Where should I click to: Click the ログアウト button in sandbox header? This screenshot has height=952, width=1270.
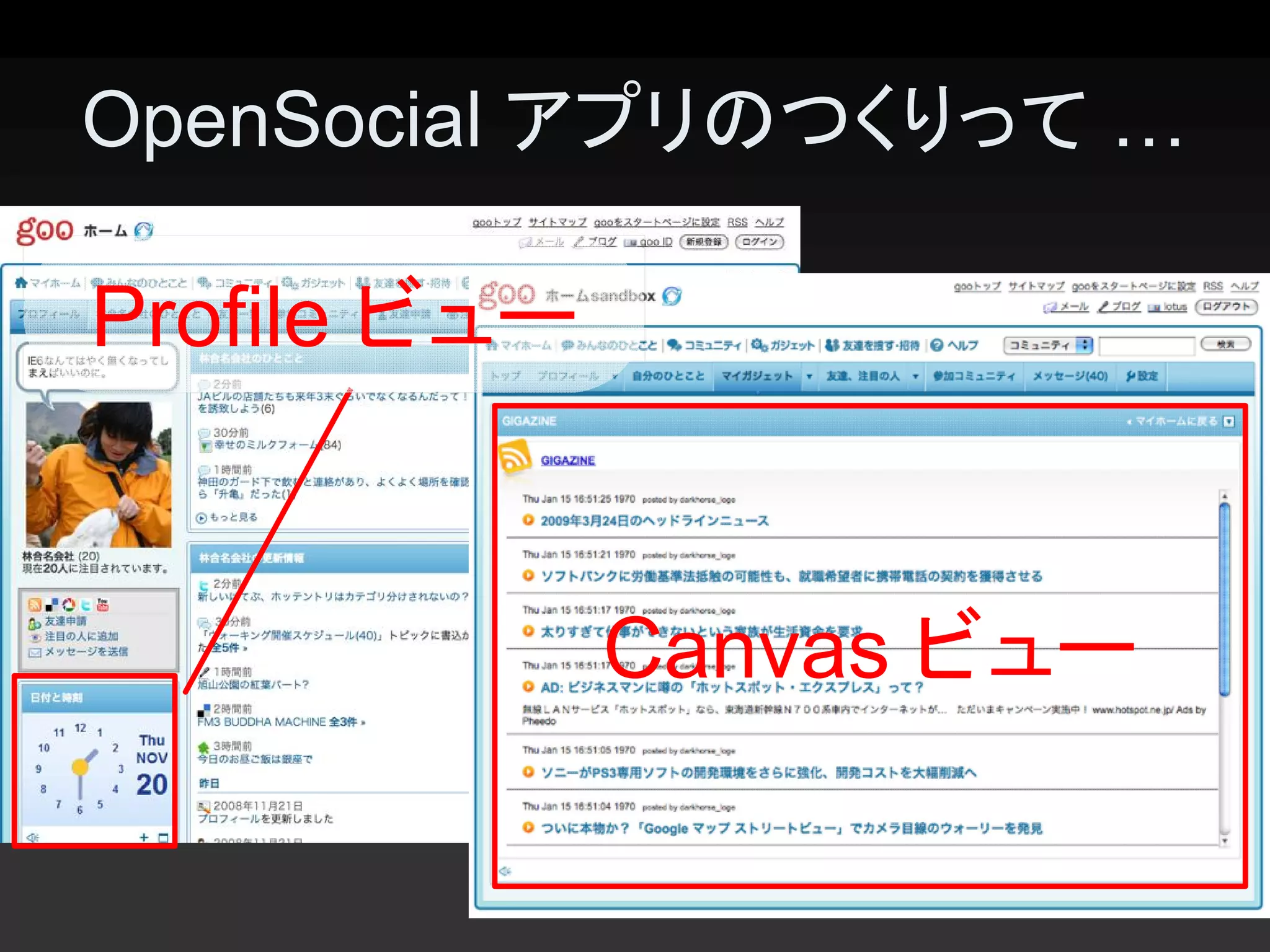point(1226,307)
